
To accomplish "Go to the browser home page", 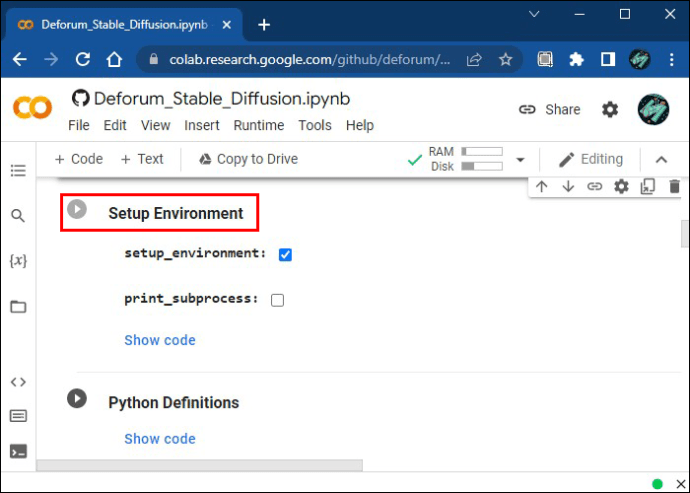I will click(x=114, y=59).
